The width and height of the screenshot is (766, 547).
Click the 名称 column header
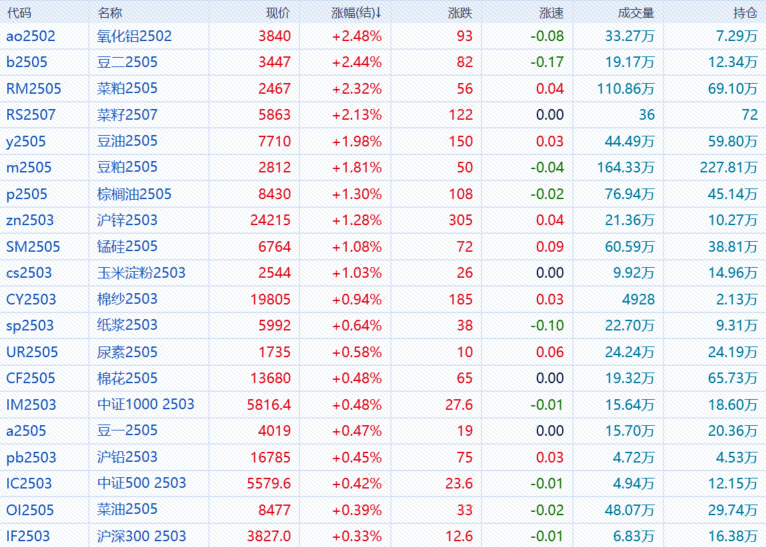110,12
